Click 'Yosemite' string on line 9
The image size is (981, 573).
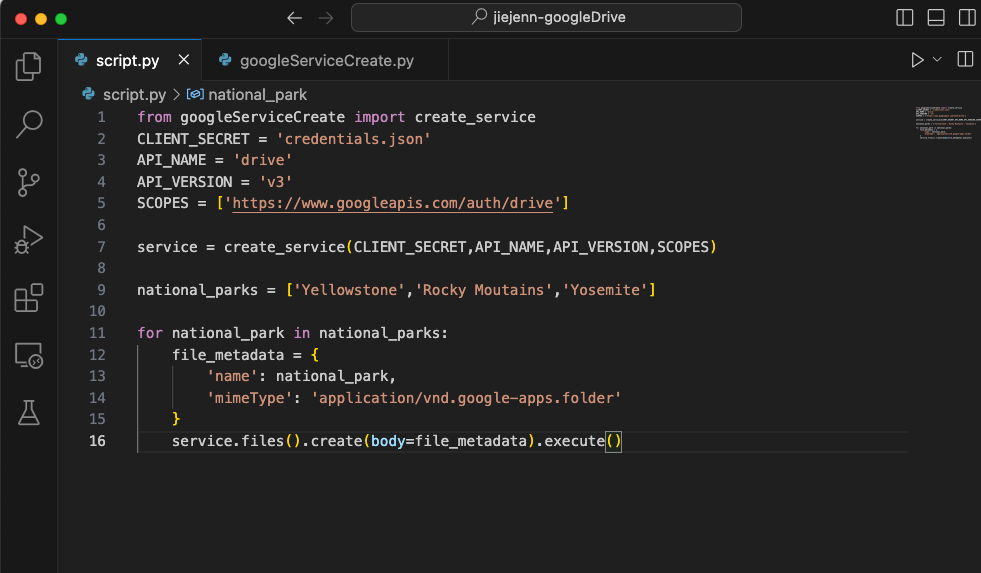coord(605,290)
